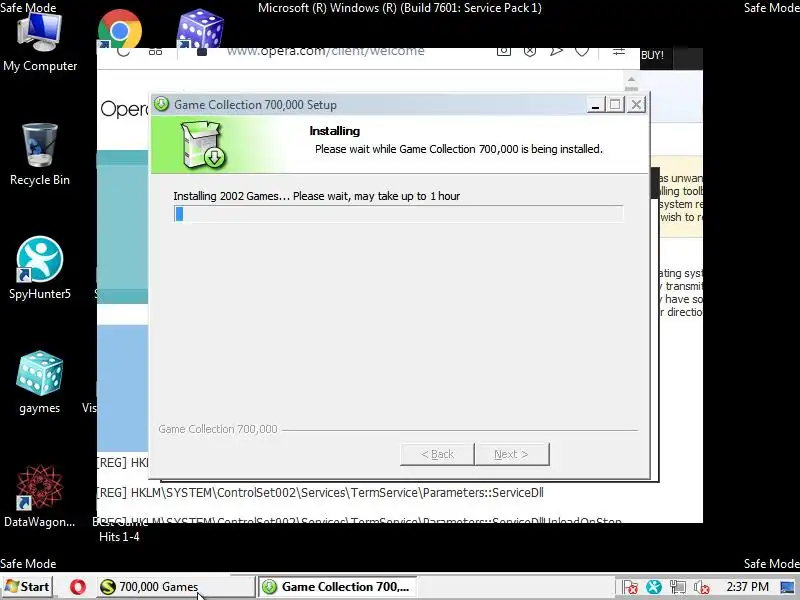Image resolution: width=800 pixels, height=600 pixels.
Task: Click the Installing 2002 Games status text
Action: (316, 196)
